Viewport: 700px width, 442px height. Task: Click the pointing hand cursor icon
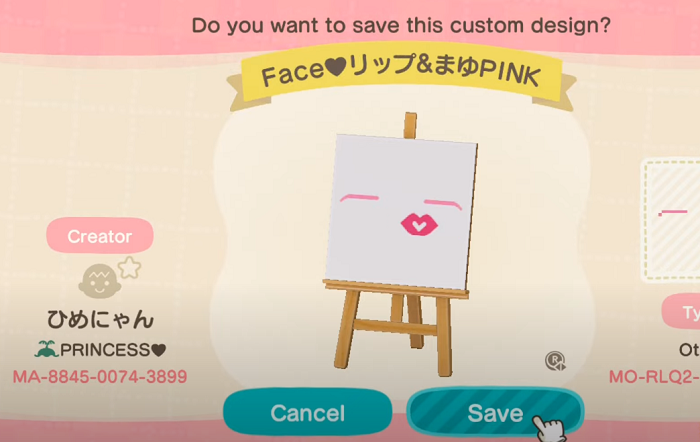[548, 428]
